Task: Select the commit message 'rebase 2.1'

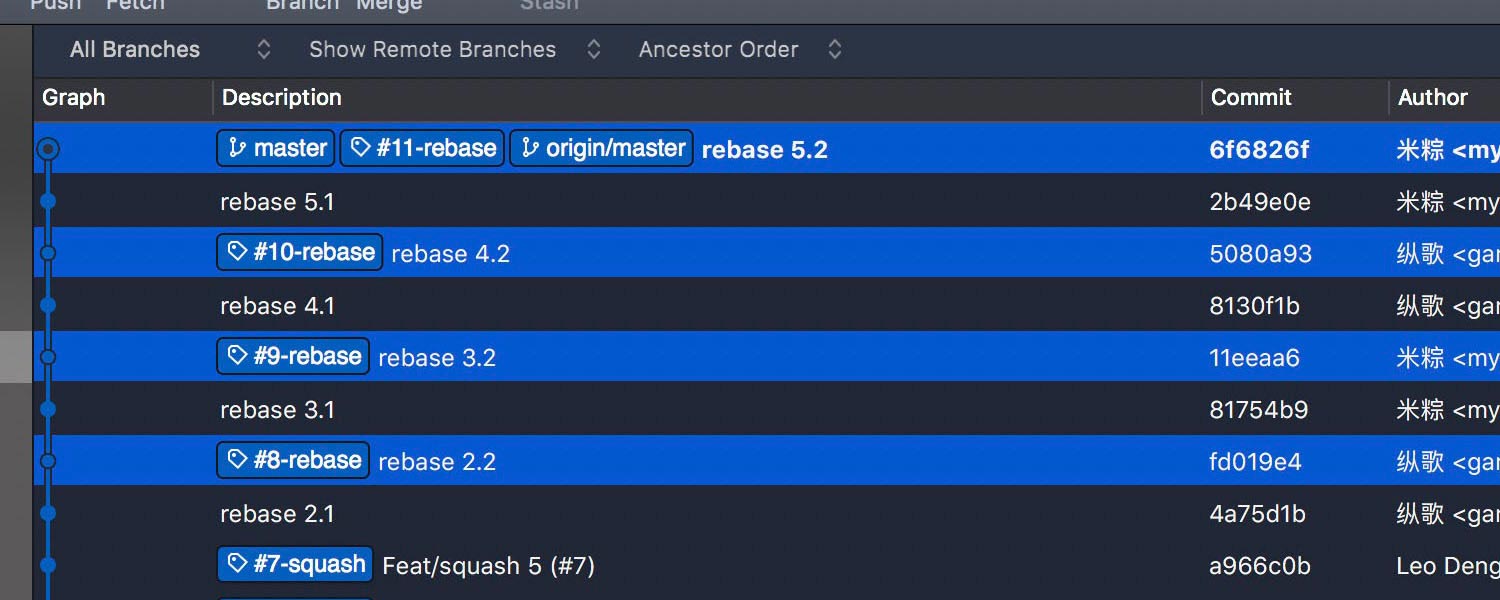Action: coord(277,514)
